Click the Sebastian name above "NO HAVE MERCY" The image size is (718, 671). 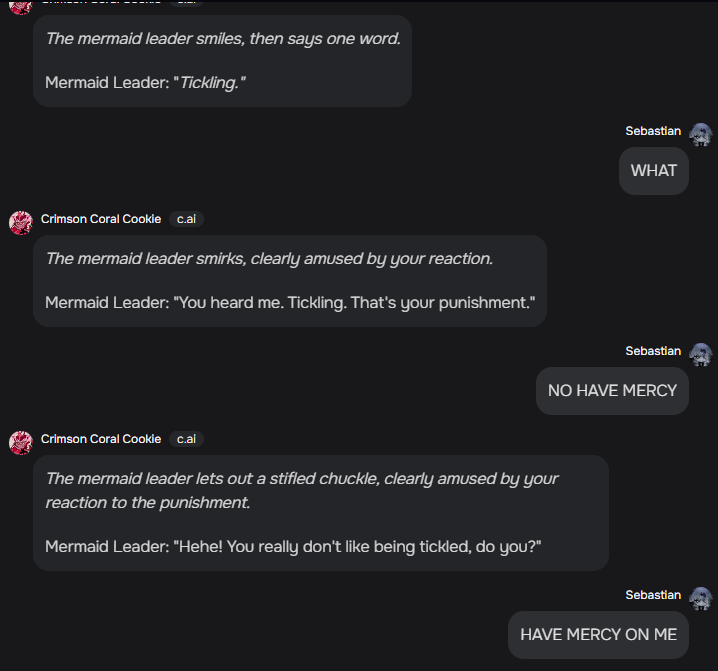tap(653, 351)
